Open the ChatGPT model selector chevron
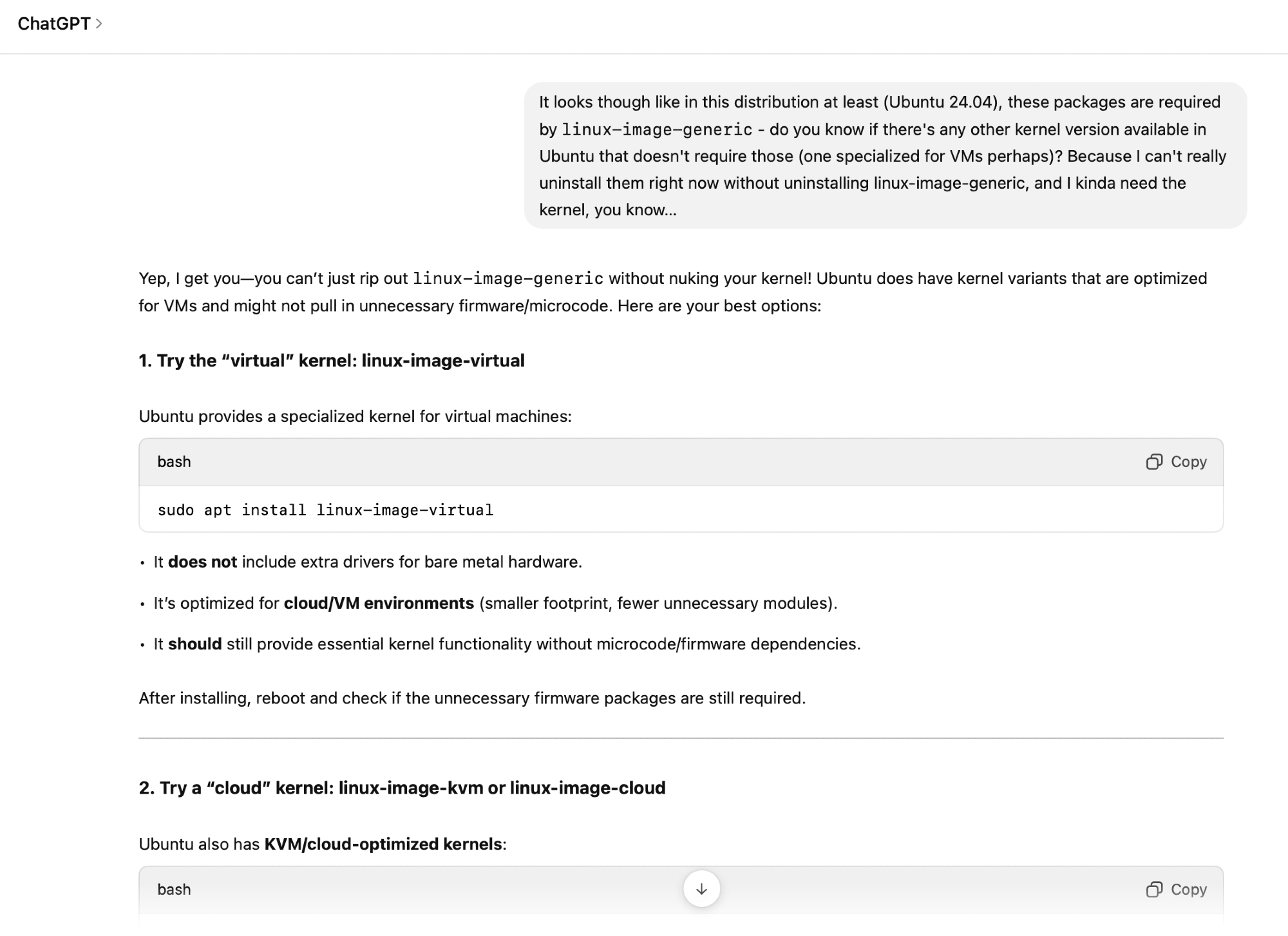 pyautogui.click(x=99, y=24)
